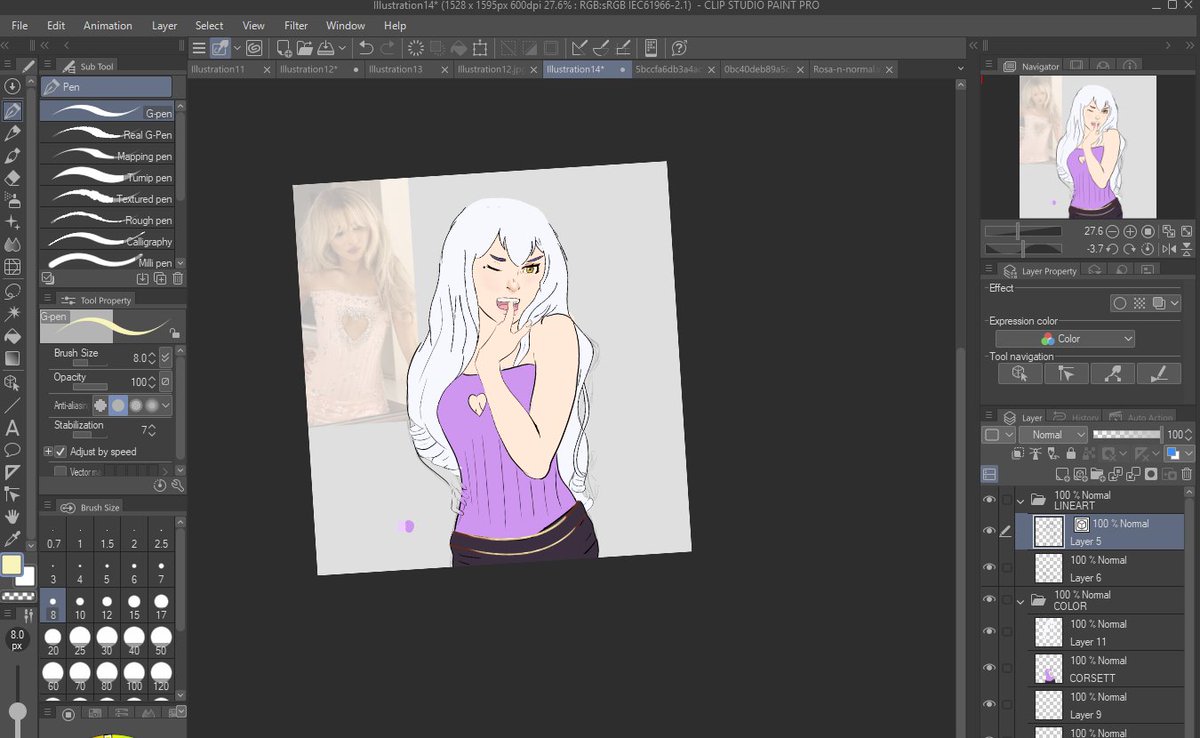1200x738 pixels.
Task: Rotate canvas left in Navigator
Action: pos(1113,249)
